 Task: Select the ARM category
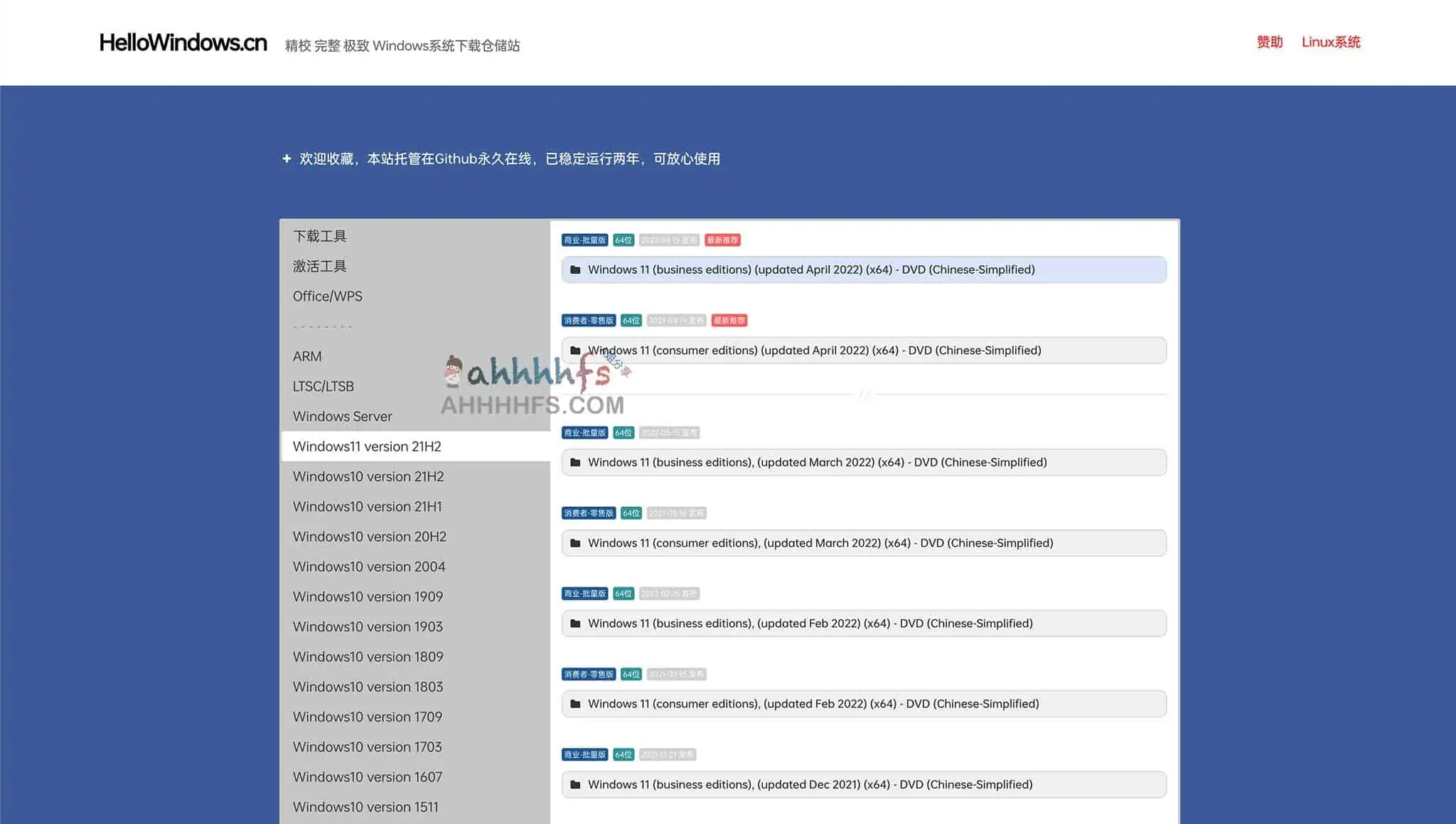[307, 355]
